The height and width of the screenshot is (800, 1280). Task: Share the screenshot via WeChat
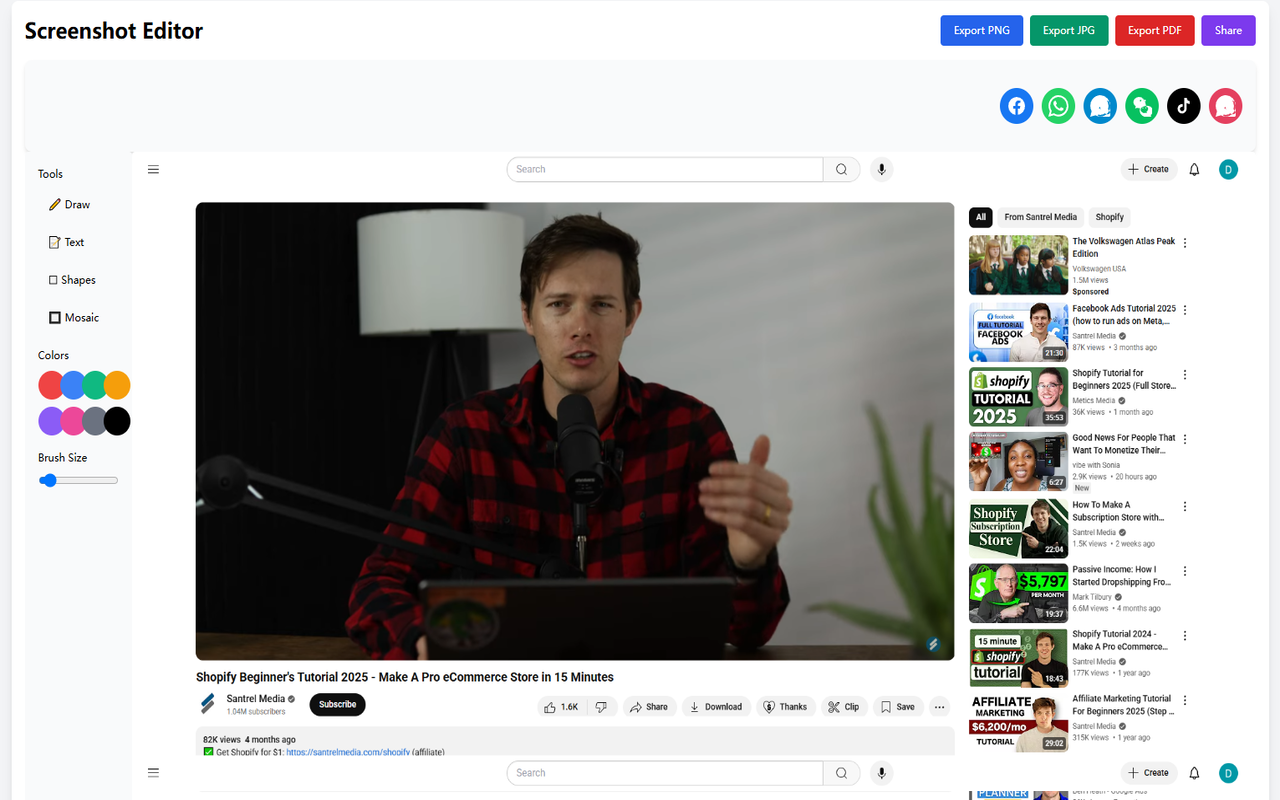click(x=1142, y=106)
